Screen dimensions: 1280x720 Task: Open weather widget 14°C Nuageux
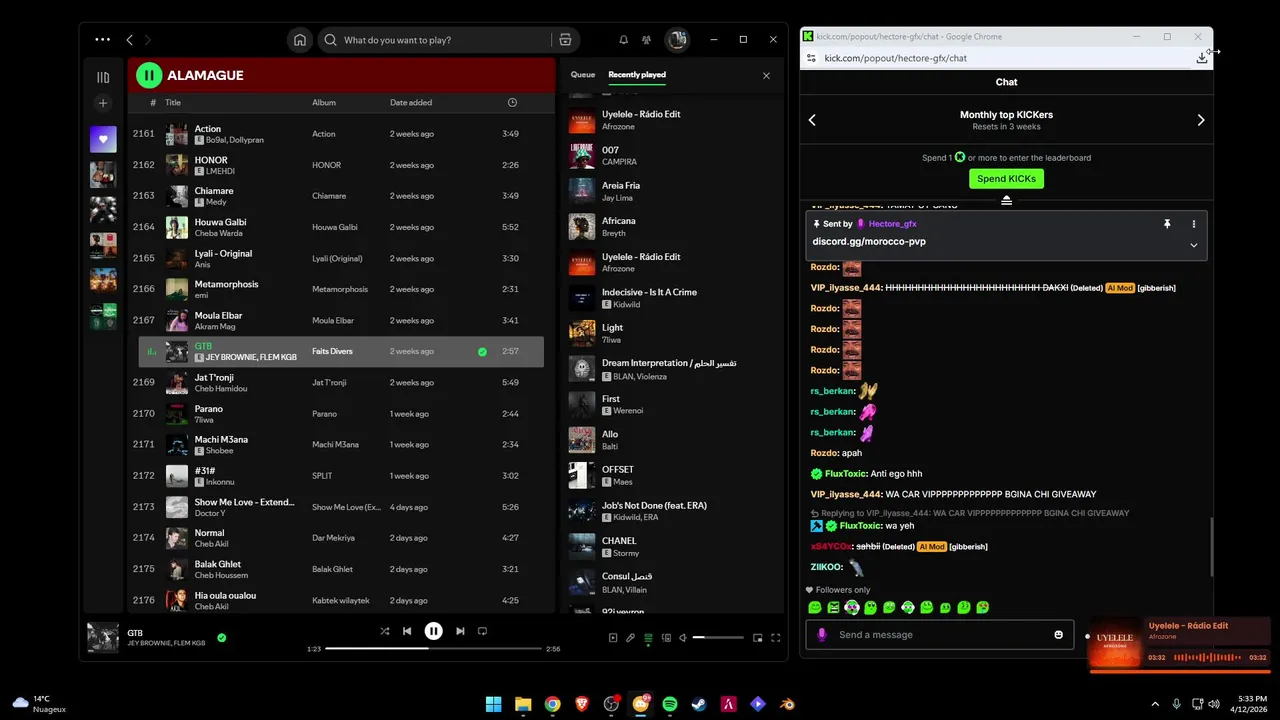tap(39, 703)
